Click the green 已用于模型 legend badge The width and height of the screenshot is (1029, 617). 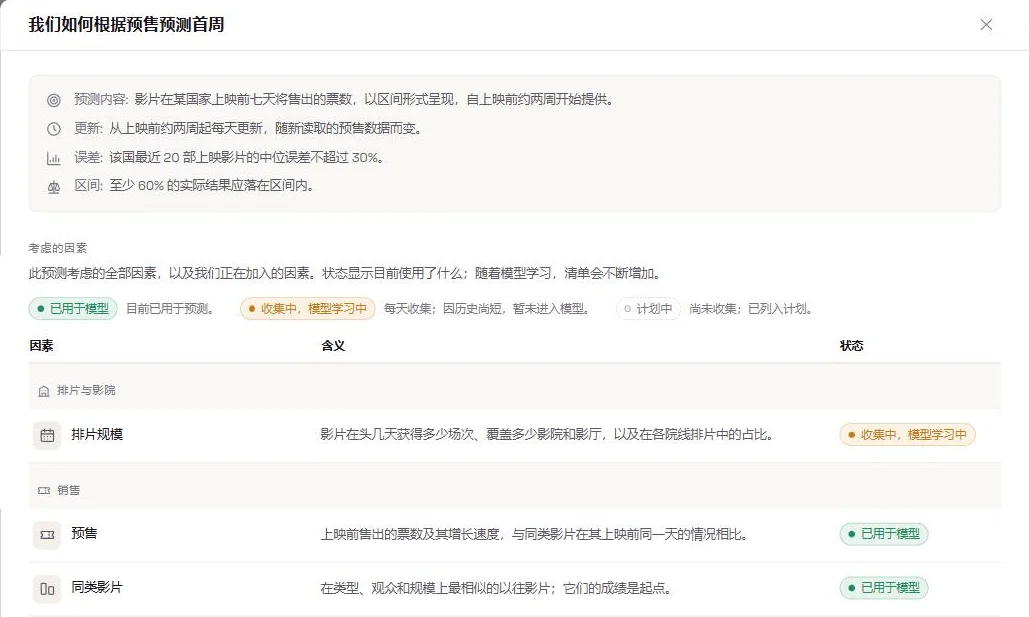pyautogui.click(x=73, y=308)
